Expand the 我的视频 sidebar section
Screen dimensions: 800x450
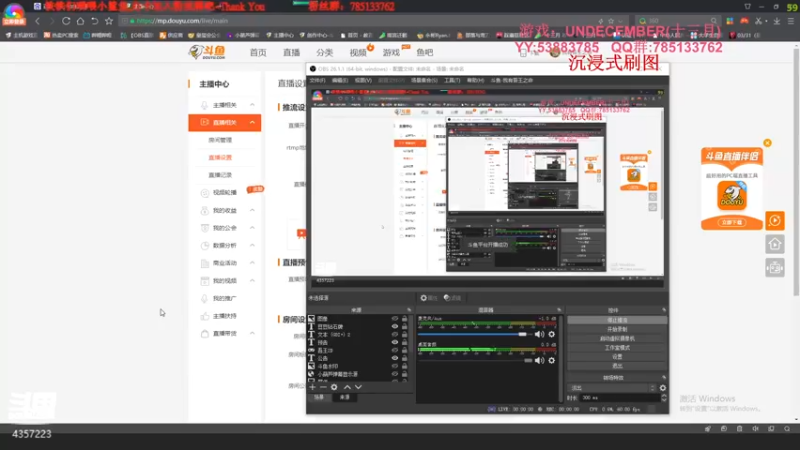coord(252,281)
